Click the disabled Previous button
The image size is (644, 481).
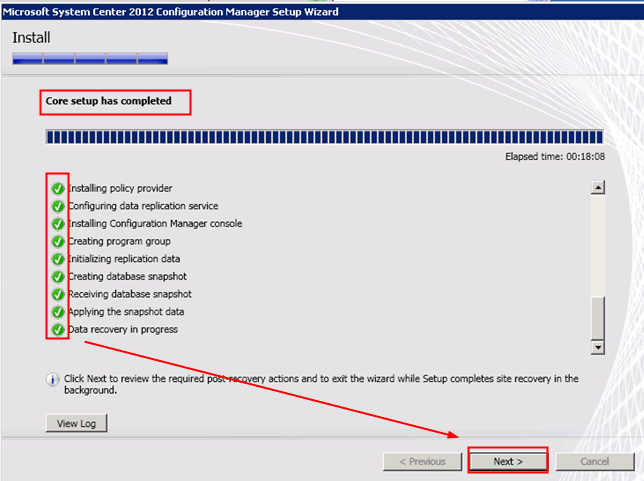[423, 462]
